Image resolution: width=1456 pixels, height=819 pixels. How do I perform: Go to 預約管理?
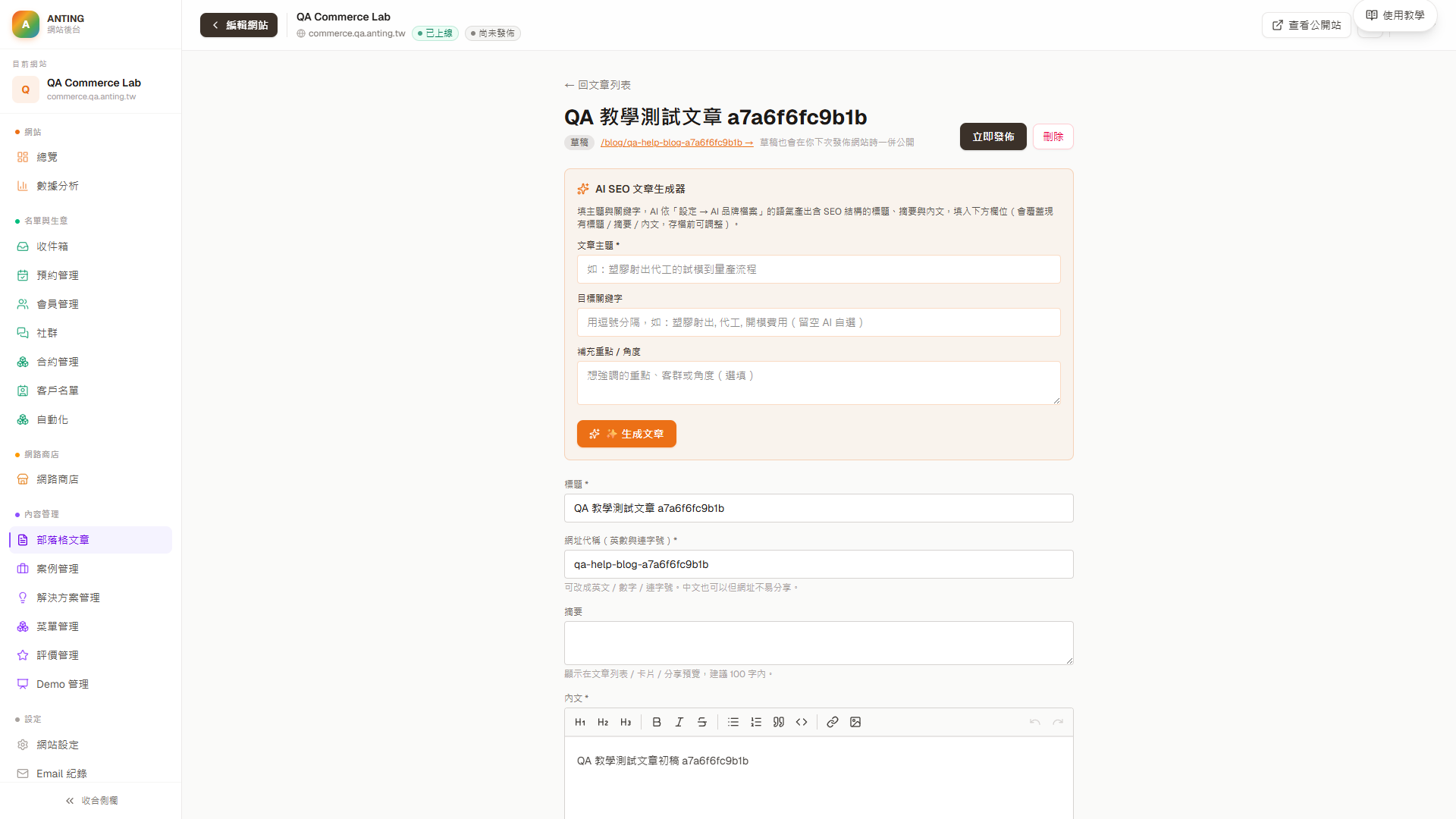pyautogui.click(x=91, y=275)
